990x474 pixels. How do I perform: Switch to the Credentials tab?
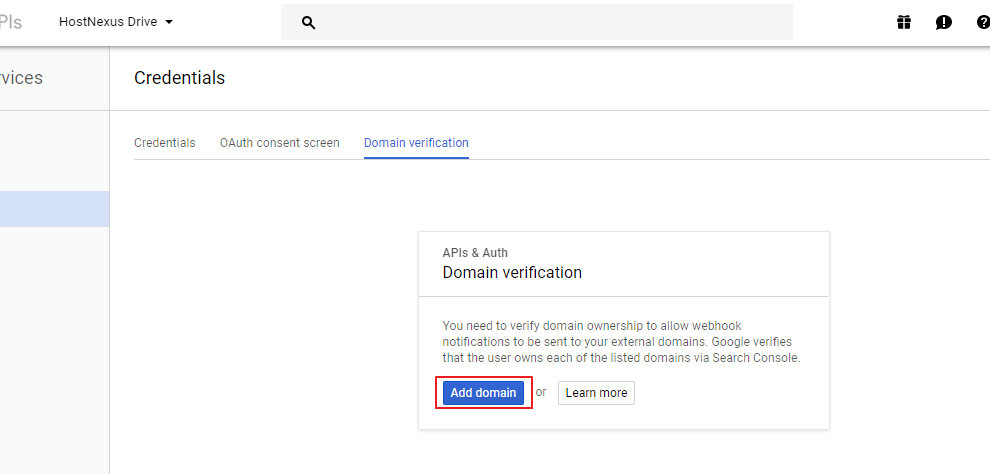click(165, 143)
